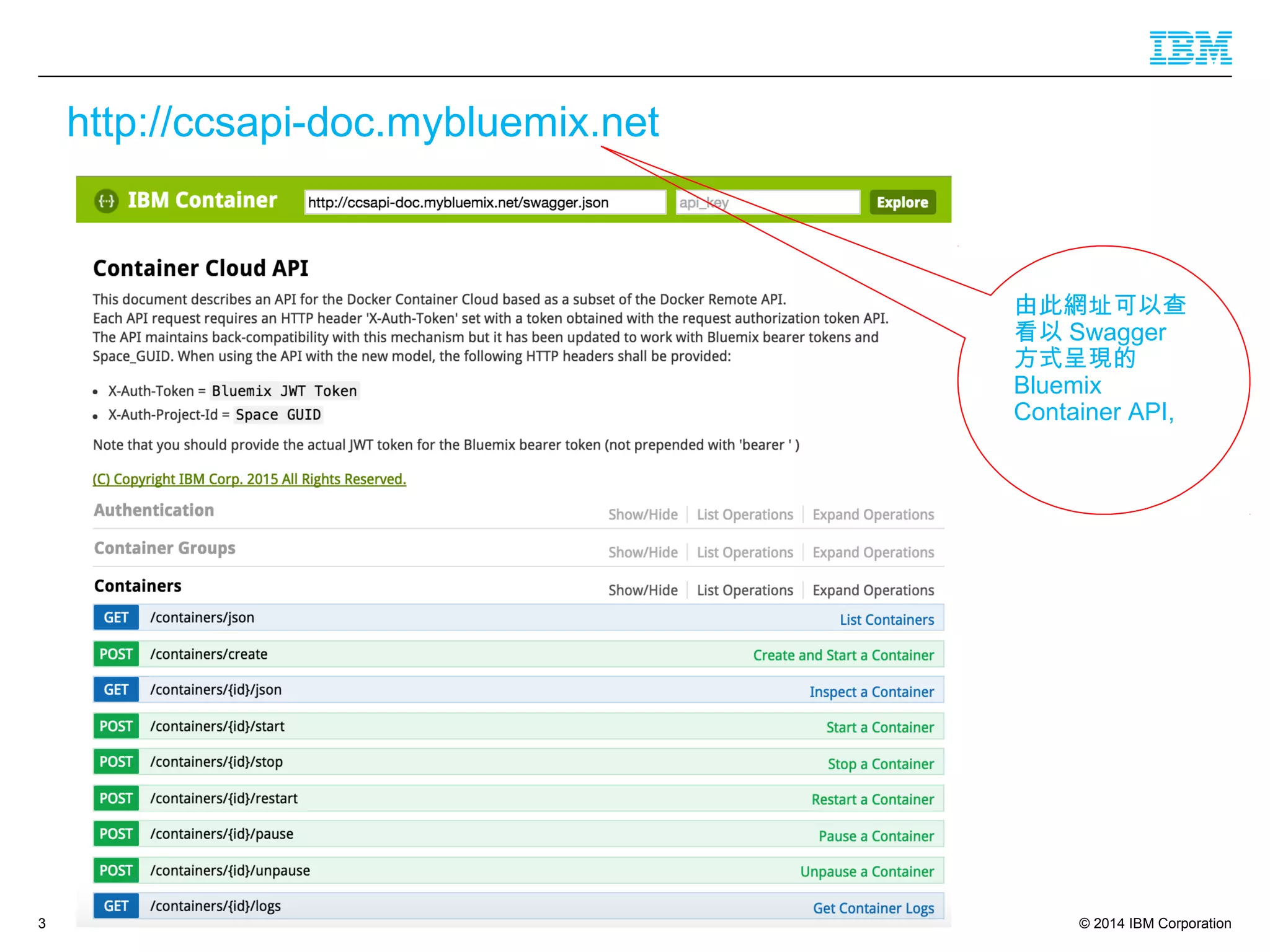The image size is (1270, 952).
Task: Click POST badge for /containers/{id}/restart
Action: pyautogui.click(x=116, y=798)
